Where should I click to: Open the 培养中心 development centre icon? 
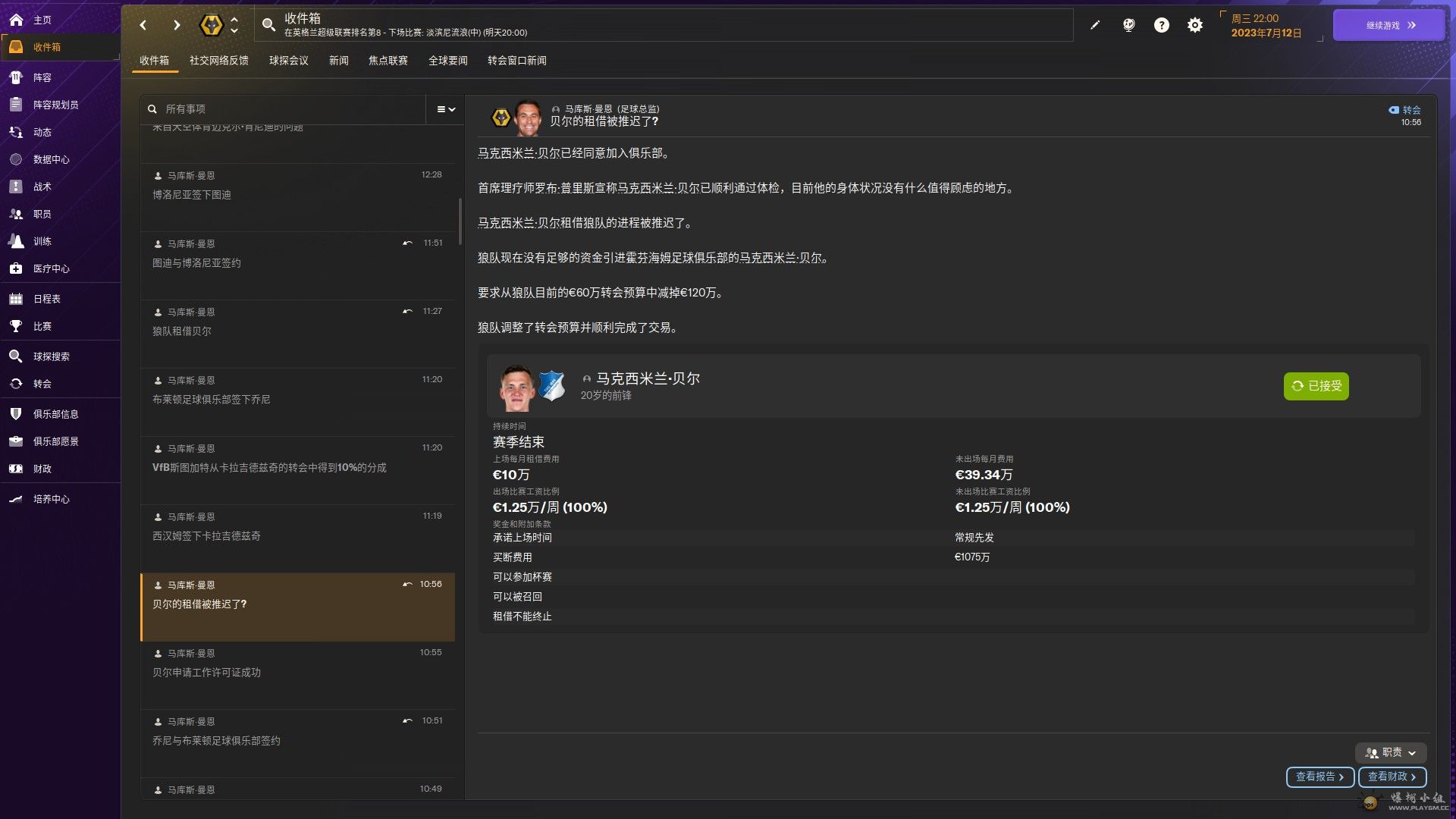point(16,499)
